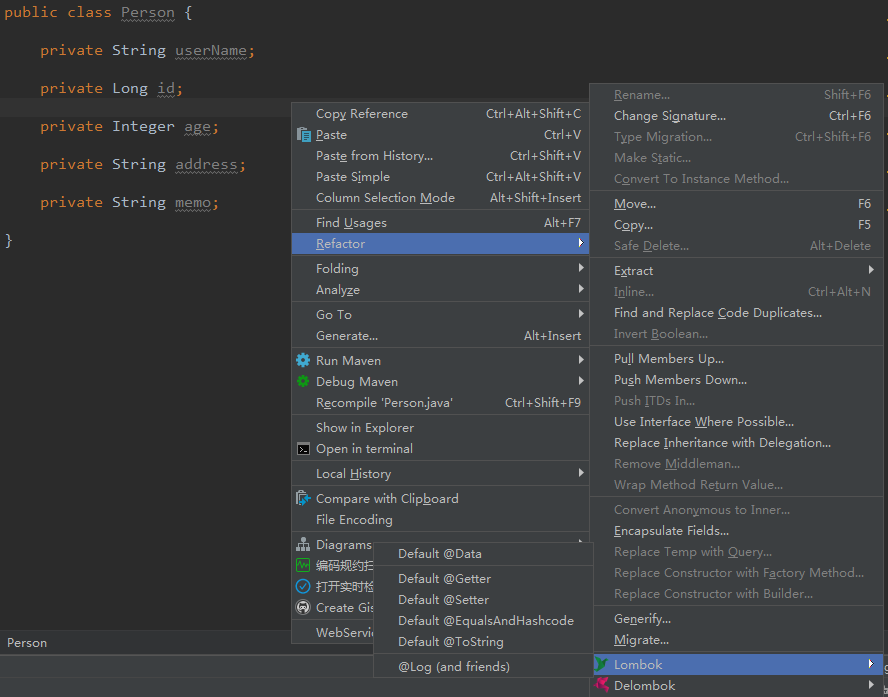Screen dimensions: 888x697
Task: Select Default @Data from Lombok submenu
Action: pyautogui.click(x=440, y=554)
